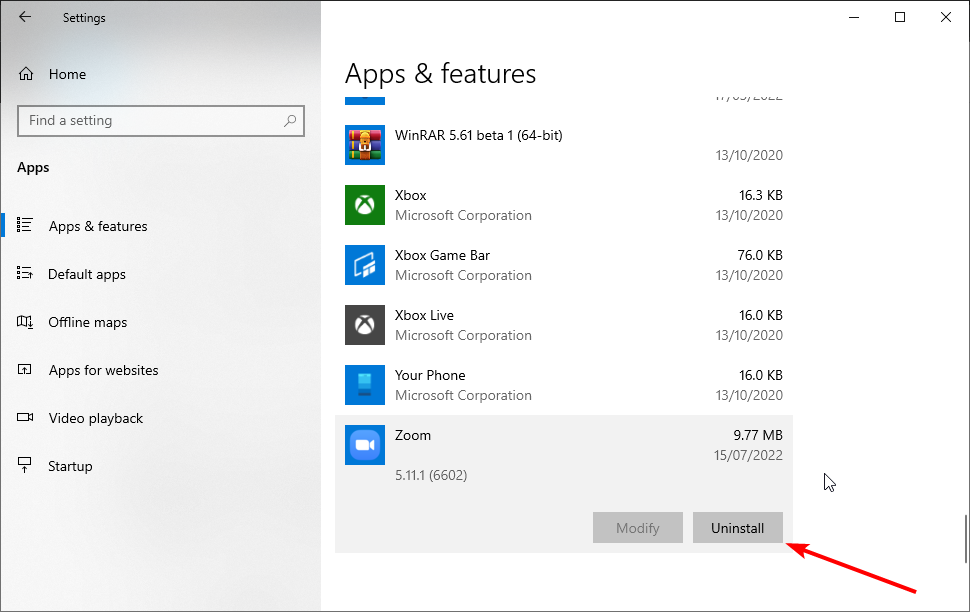This screenshot has height=612, width=970.
Task: Switch to Video playback section
Action: pyautogui.click(x=96, y=418)
